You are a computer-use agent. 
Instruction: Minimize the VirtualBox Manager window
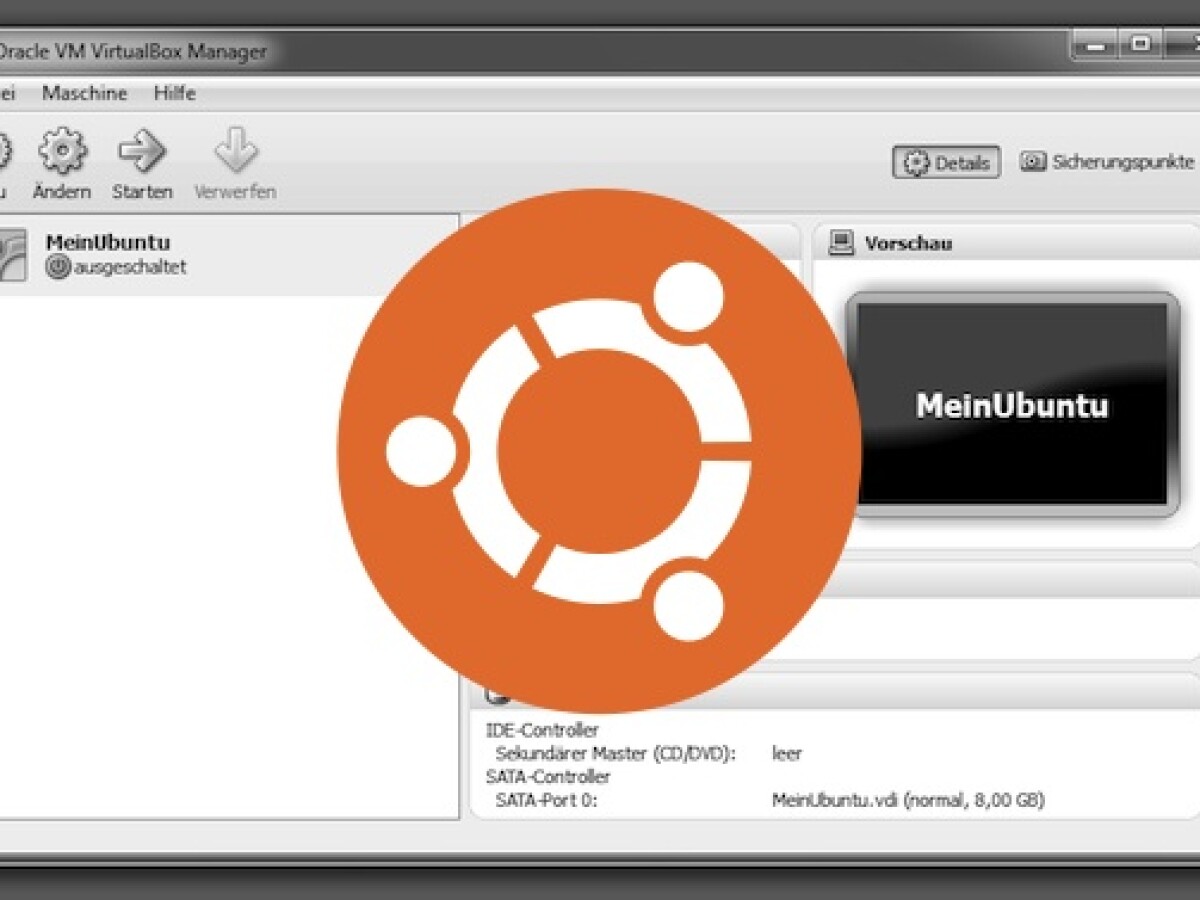pos(1093,44)
